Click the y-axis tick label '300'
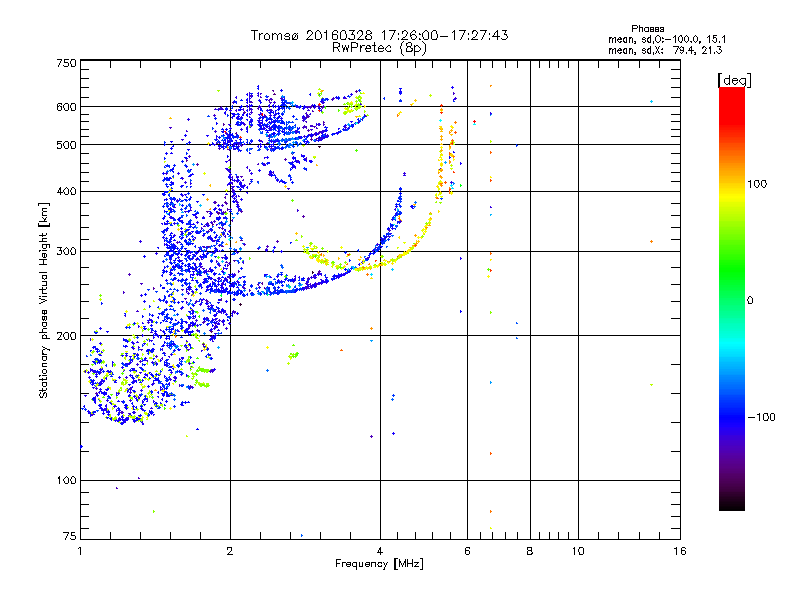The width and height of the screenshot is (800, 600). point(66,252)
